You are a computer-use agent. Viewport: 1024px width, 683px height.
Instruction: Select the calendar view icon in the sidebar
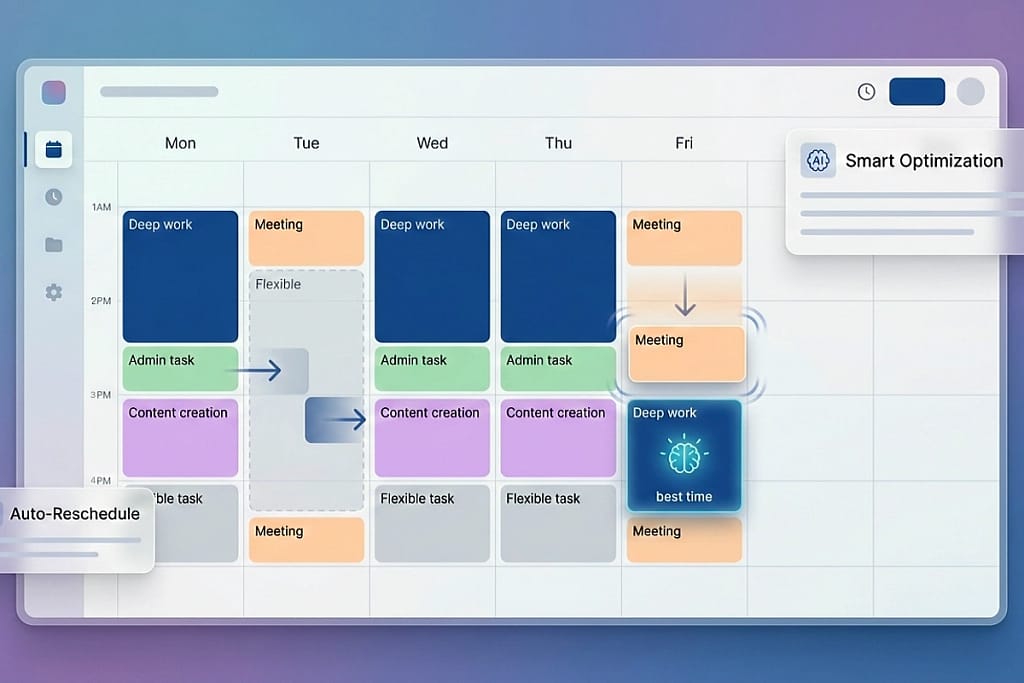[53, 149]
